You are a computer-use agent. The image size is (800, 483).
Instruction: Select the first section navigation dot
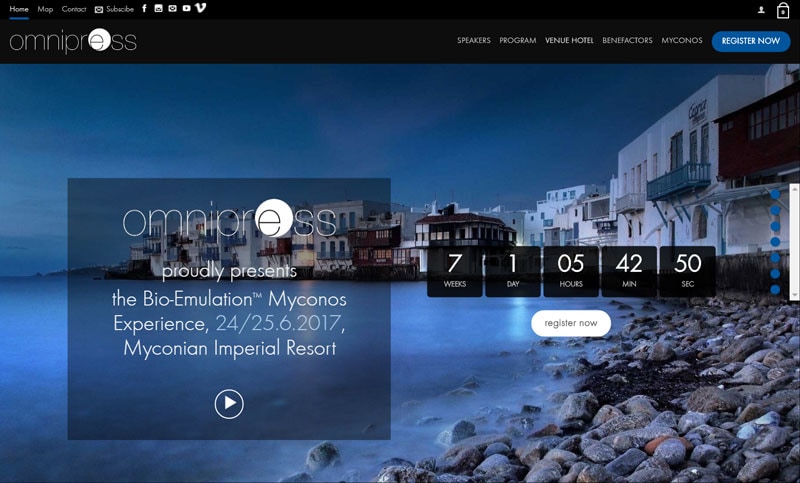tap(775, 194)
